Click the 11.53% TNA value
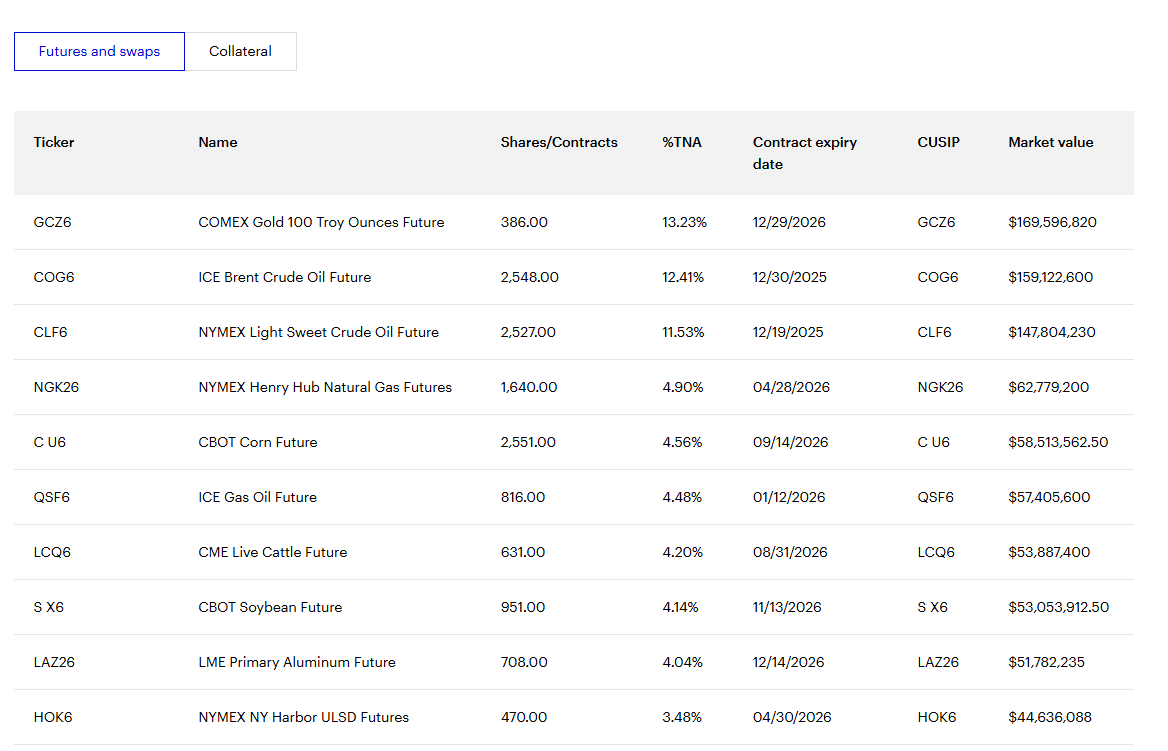Image resolution: width=1168 pixels, height=751 pixels. (x=683, y=332)
